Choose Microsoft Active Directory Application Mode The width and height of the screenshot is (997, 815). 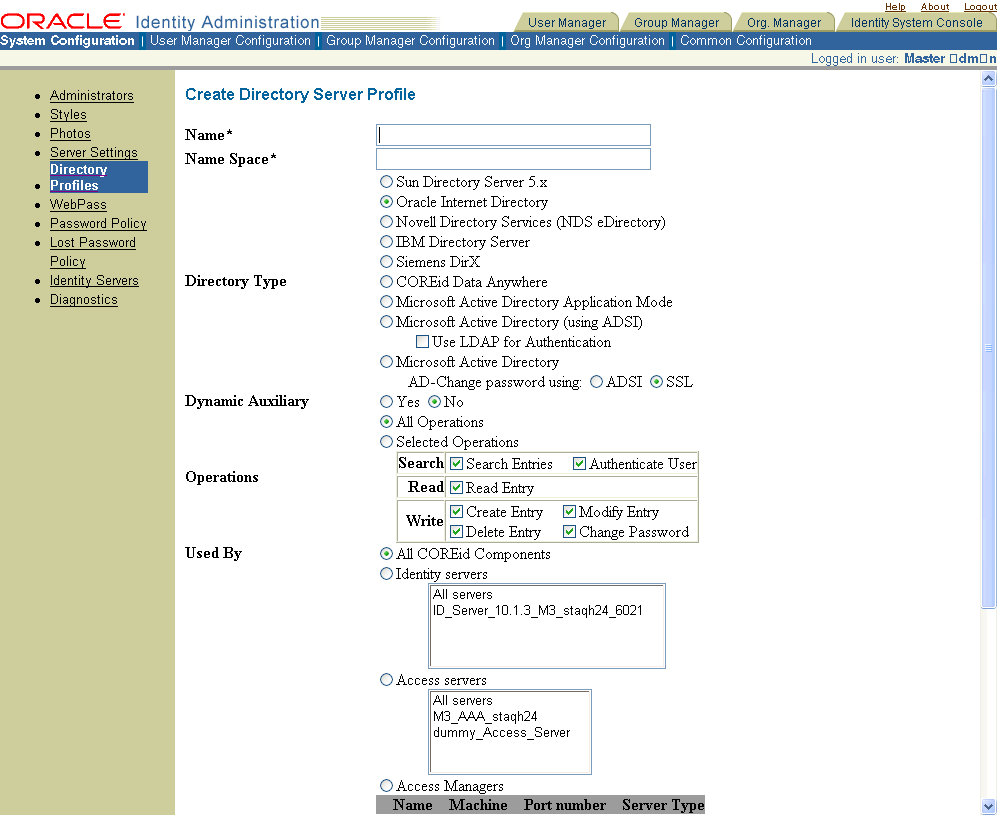[x=387, y=302]
